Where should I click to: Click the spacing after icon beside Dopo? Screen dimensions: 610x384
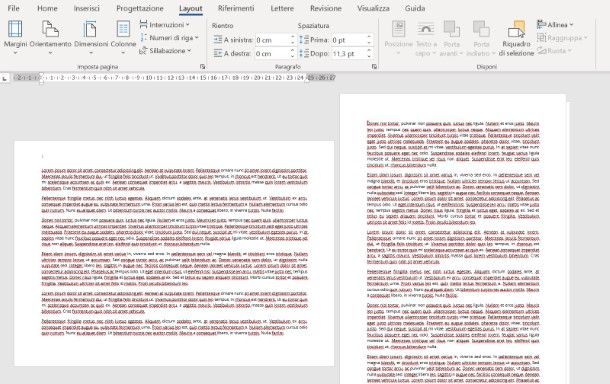coord(304,53)
